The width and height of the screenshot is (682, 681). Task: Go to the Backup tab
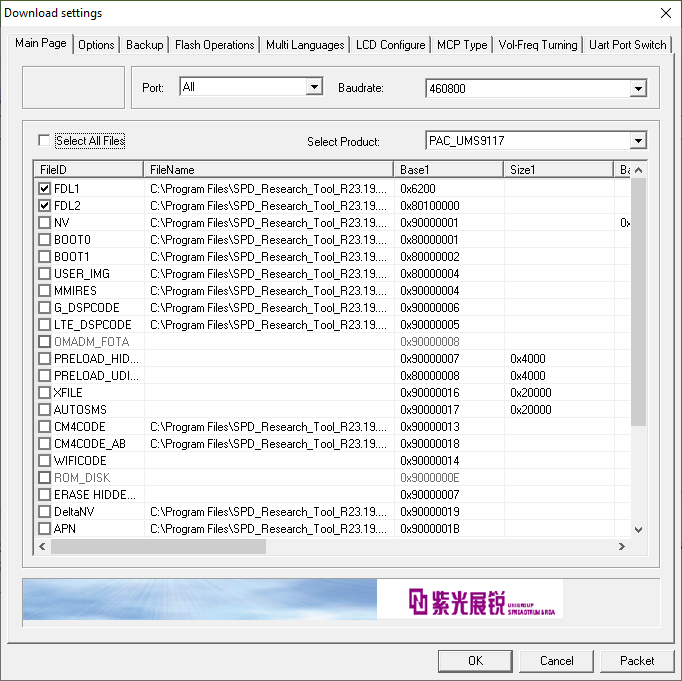tap(145, 45)
